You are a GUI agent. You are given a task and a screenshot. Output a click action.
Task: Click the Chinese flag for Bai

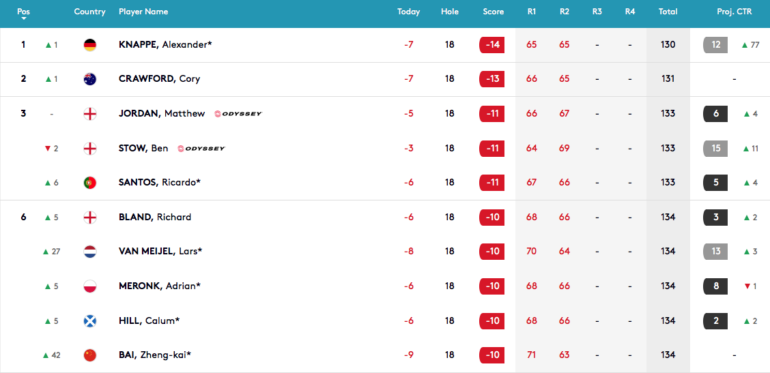click(90, 355)
